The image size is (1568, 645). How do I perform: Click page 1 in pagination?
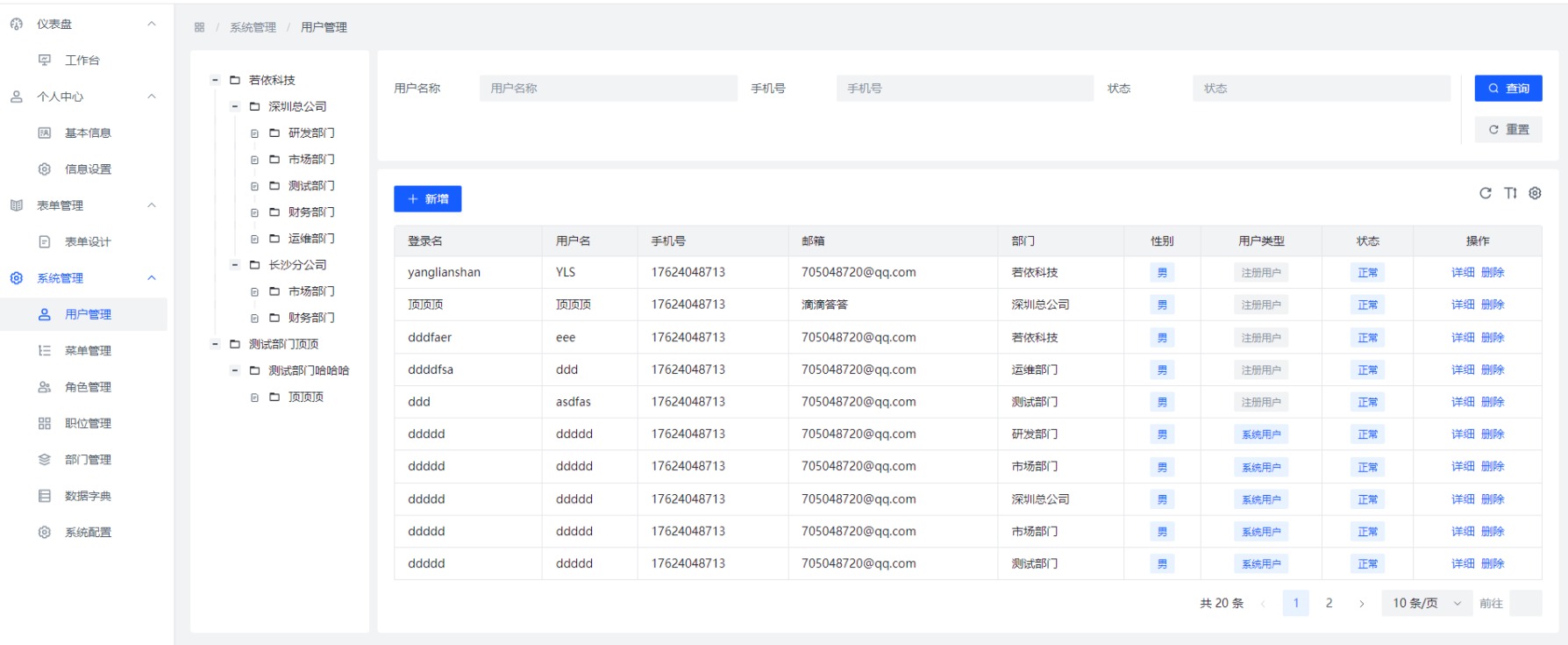pyautogui.click(x=1295, y=603)
